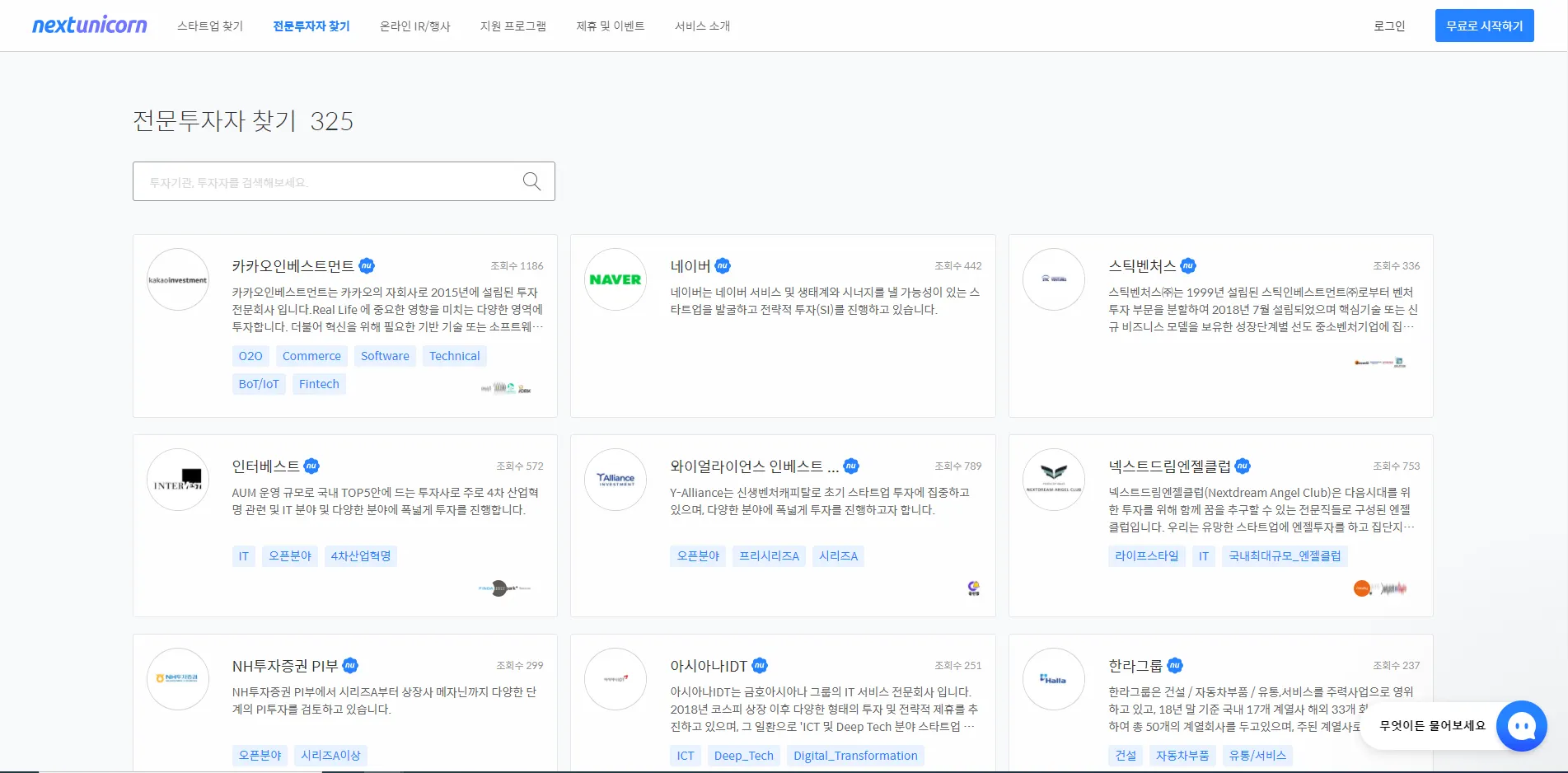Click the 무엇이든 물어보세요 chat prompt
Image resolution: width=1568 pixels, height=773 pixels.
(1432, 726)
